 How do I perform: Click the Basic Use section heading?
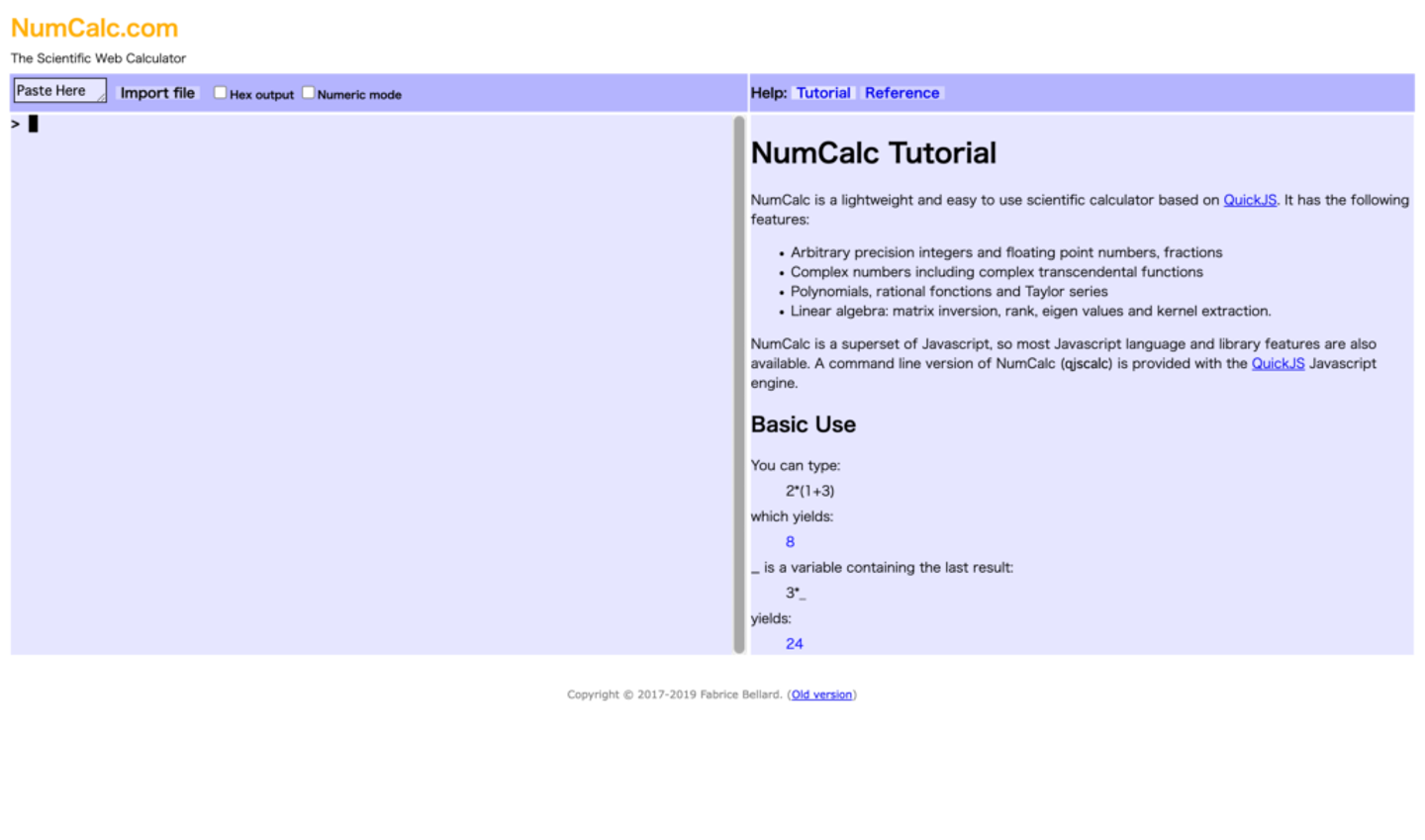[x=804, y=424]
